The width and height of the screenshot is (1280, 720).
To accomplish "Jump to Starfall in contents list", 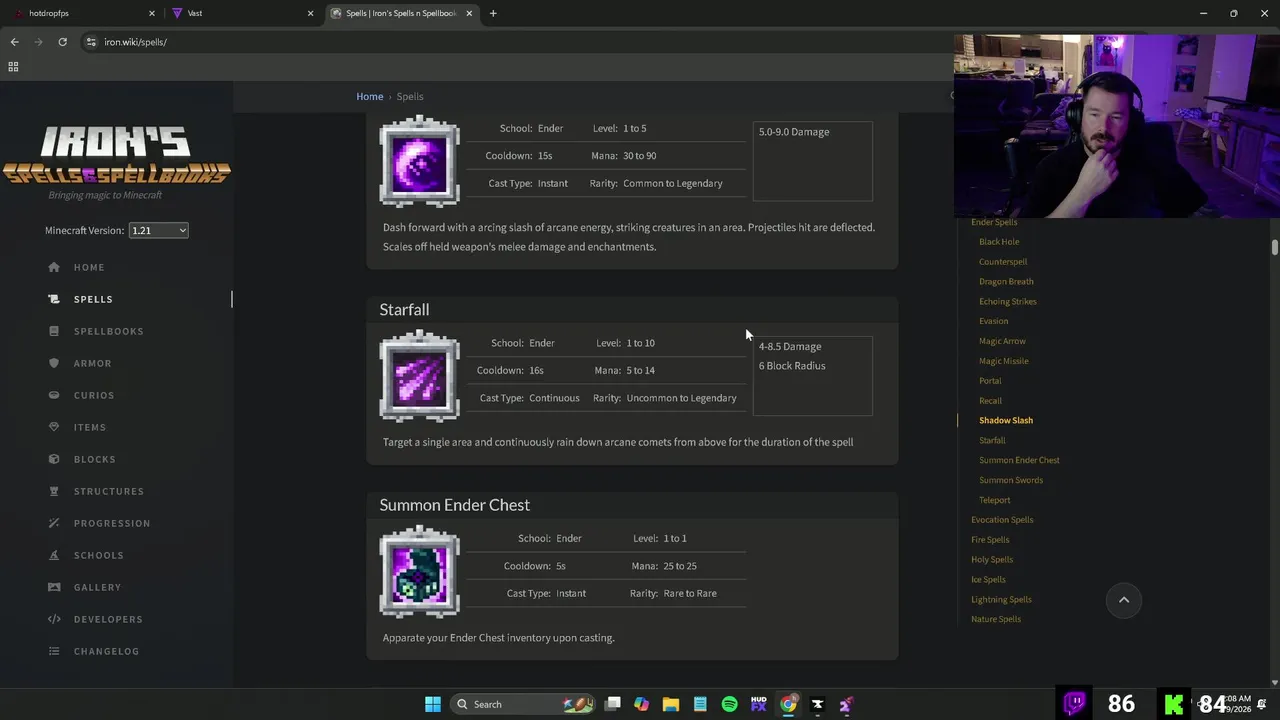I will coord(992,440).
